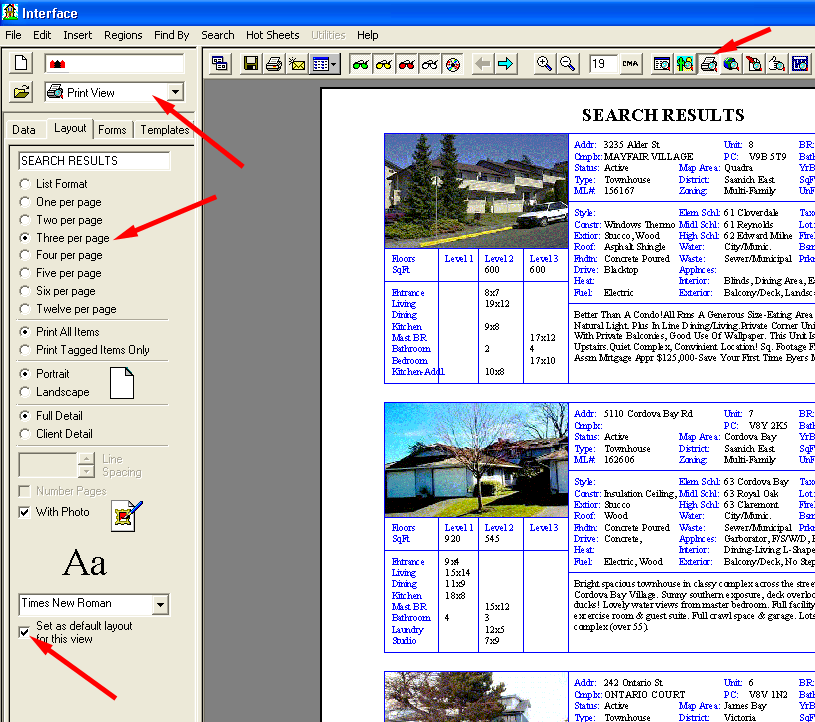Switch to the Templates tab
The height and width of the screenshot is (722, 815).
165,129
